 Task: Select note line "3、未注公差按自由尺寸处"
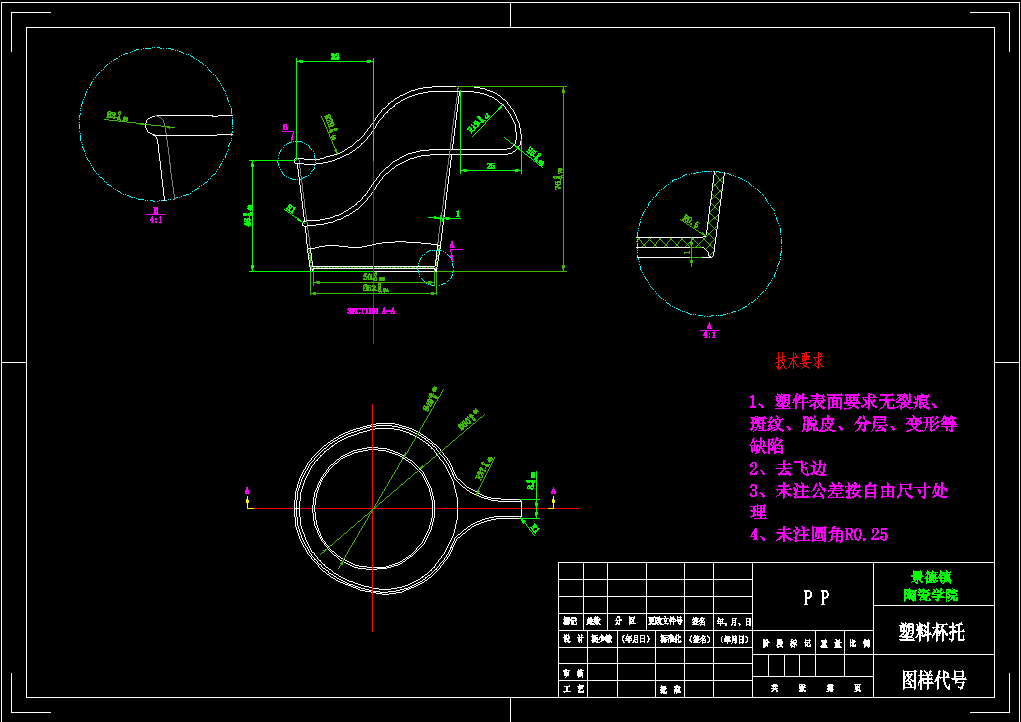[848, 490]
